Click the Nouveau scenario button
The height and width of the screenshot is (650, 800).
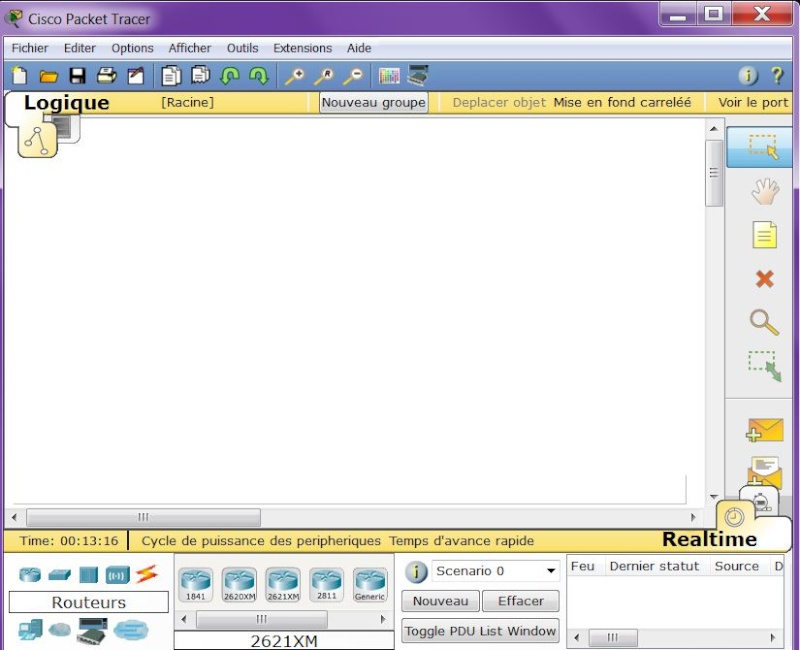440,601
